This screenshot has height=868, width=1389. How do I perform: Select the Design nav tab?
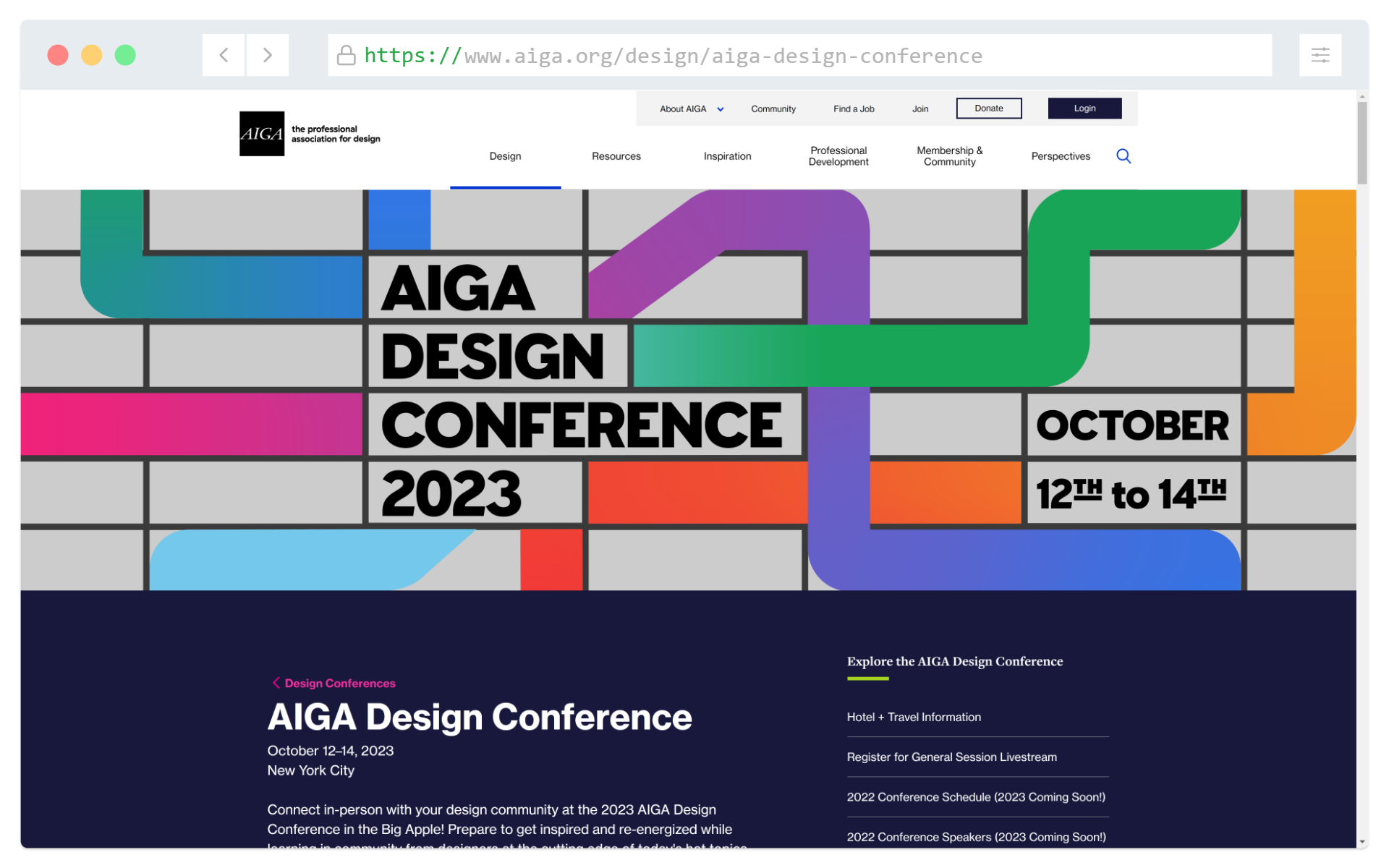click(505, 156)
